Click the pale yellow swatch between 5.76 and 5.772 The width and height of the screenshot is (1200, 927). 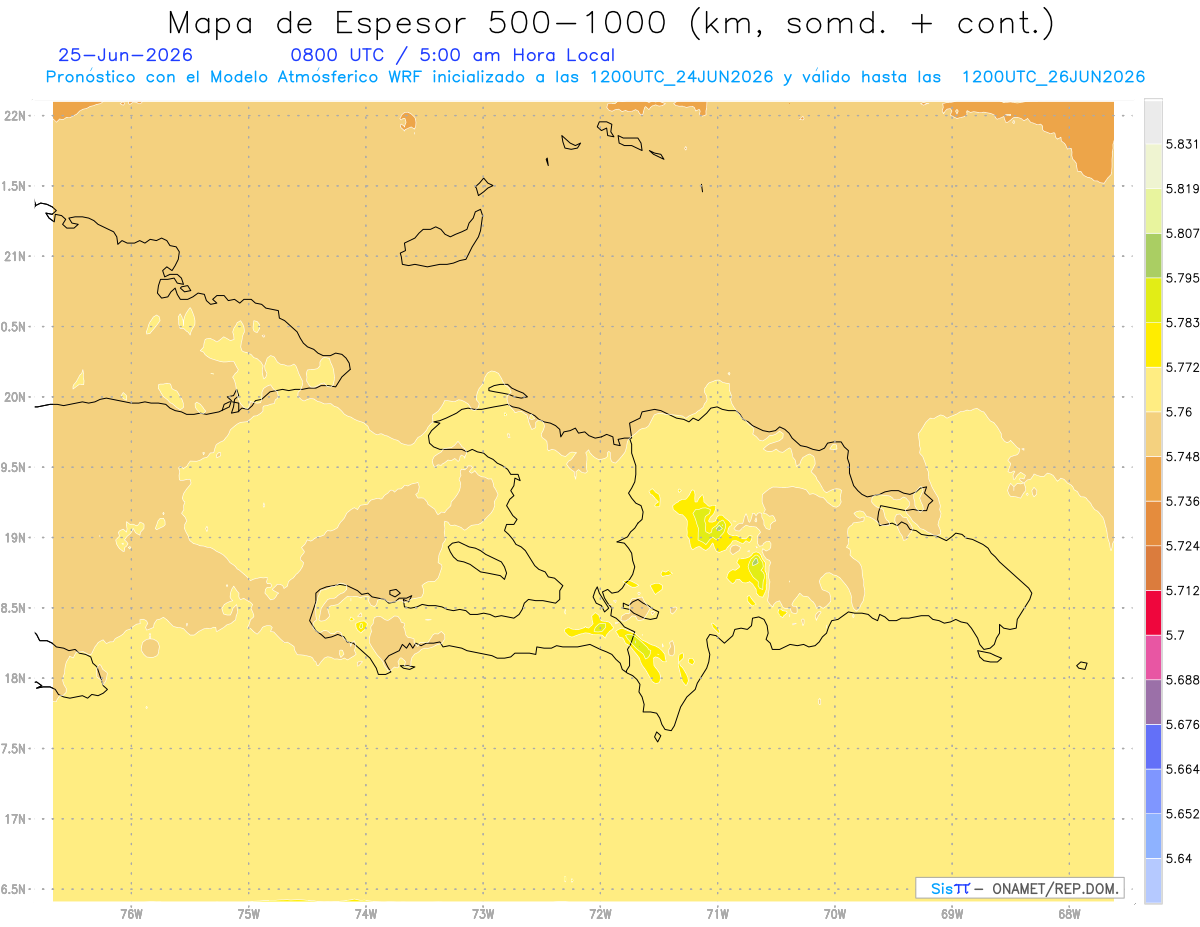click(1153, 389)
